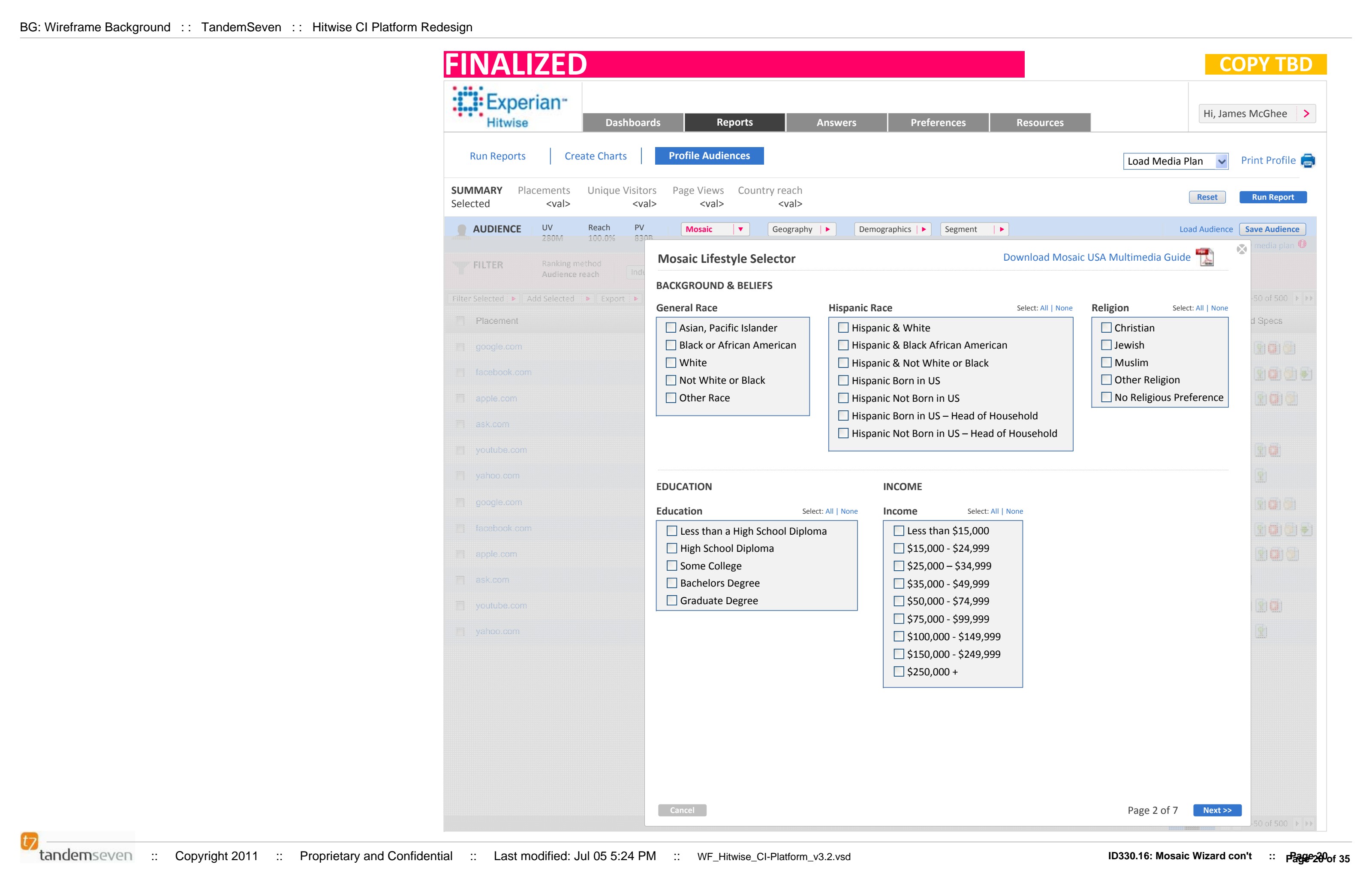Check Asian, Pacific Islander

[671, 328]
